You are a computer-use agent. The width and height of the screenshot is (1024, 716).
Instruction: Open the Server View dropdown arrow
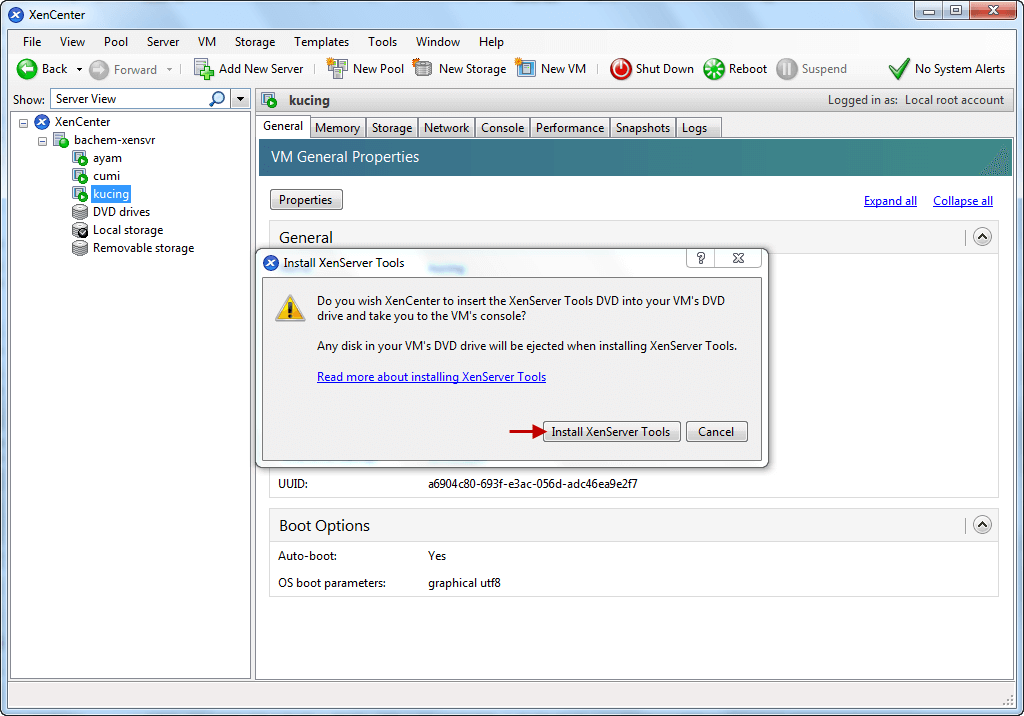point(241,99)
